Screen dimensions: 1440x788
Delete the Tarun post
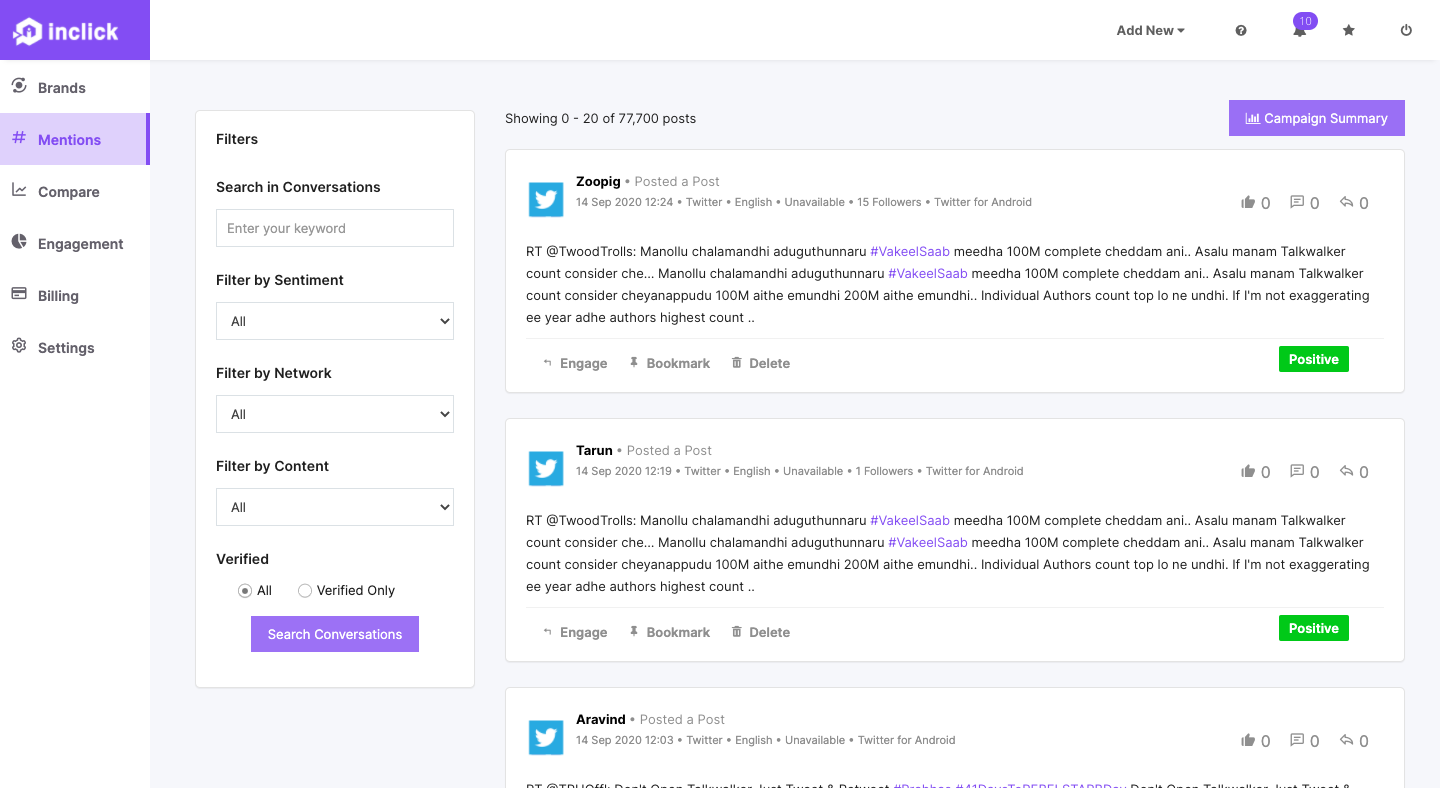tap(761, 632)
